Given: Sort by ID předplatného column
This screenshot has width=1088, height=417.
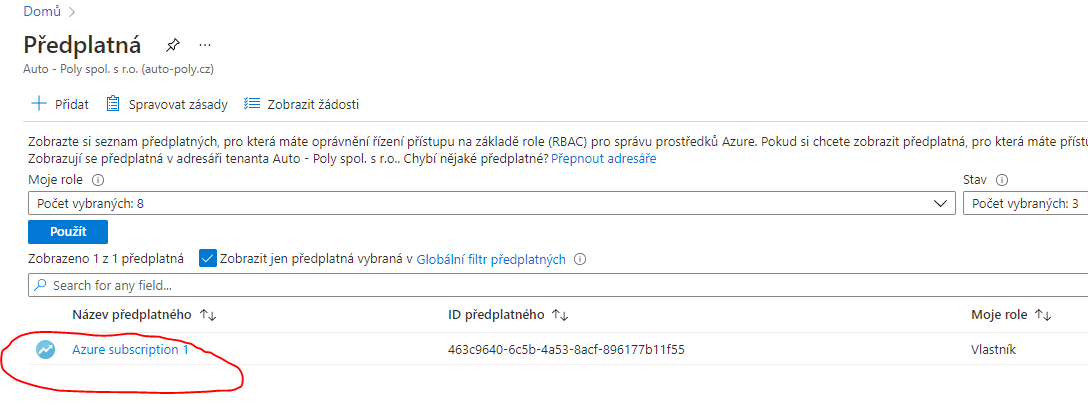Looking at the screenshot, I should tap(560, 315).
